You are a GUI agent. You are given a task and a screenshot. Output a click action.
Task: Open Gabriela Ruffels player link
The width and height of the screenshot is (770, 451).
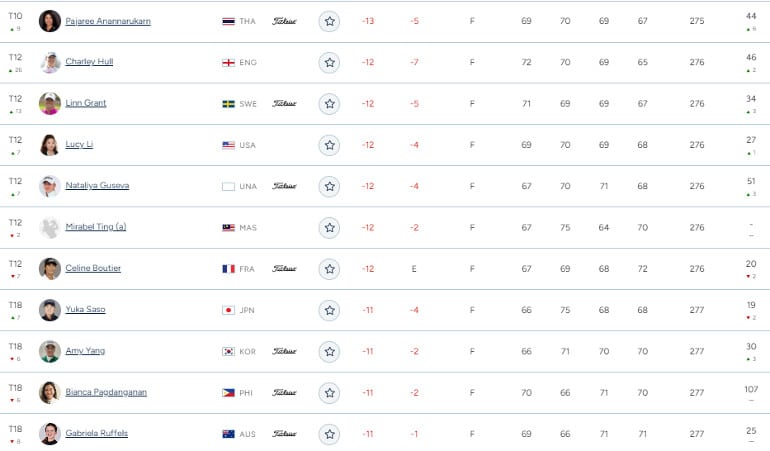pyautogui.click(x=97, y=433)
